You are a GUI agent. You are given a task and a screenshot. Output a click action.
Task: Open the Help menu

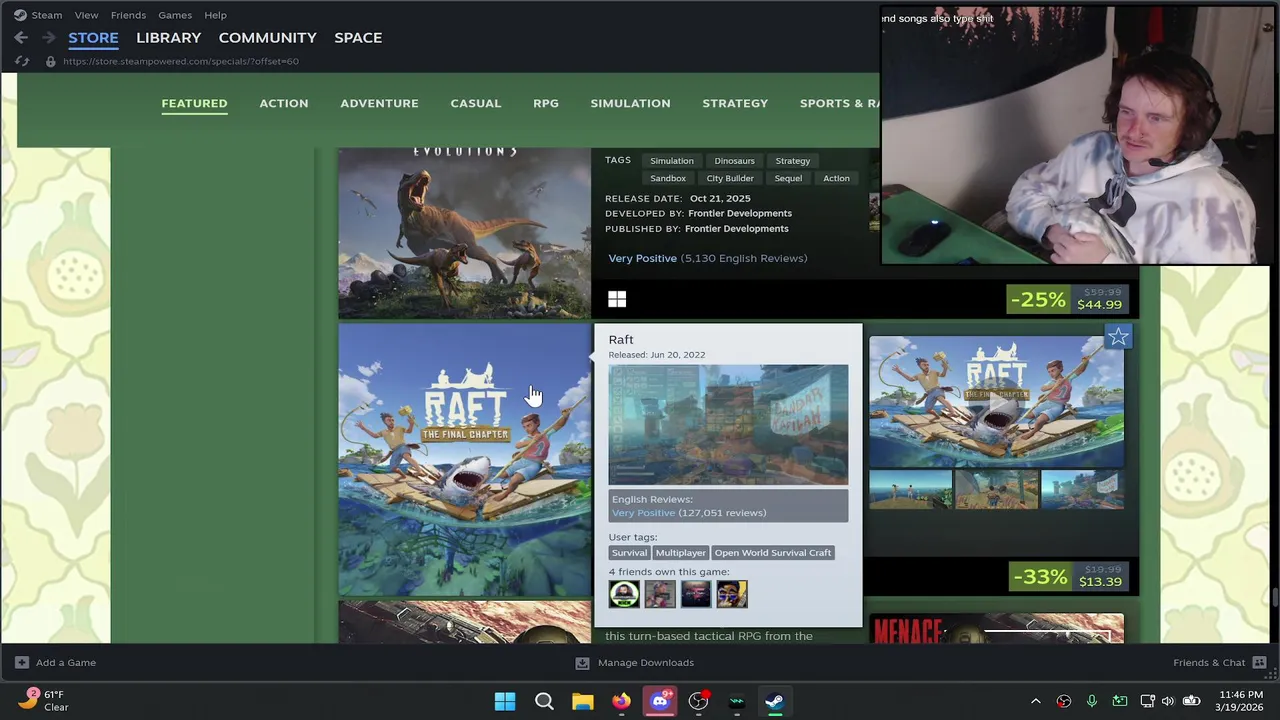215,15
